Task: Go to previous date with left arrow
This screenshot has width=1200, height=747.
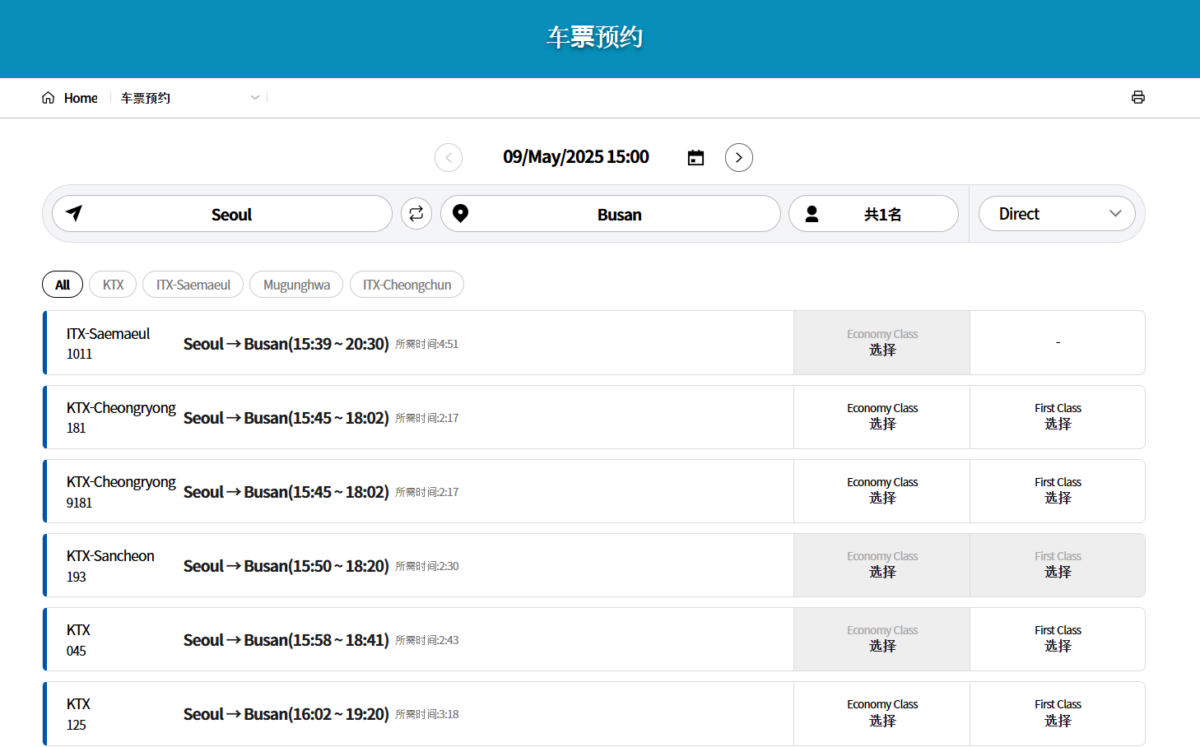Action: pyautogui.click(x=448, y=158)
